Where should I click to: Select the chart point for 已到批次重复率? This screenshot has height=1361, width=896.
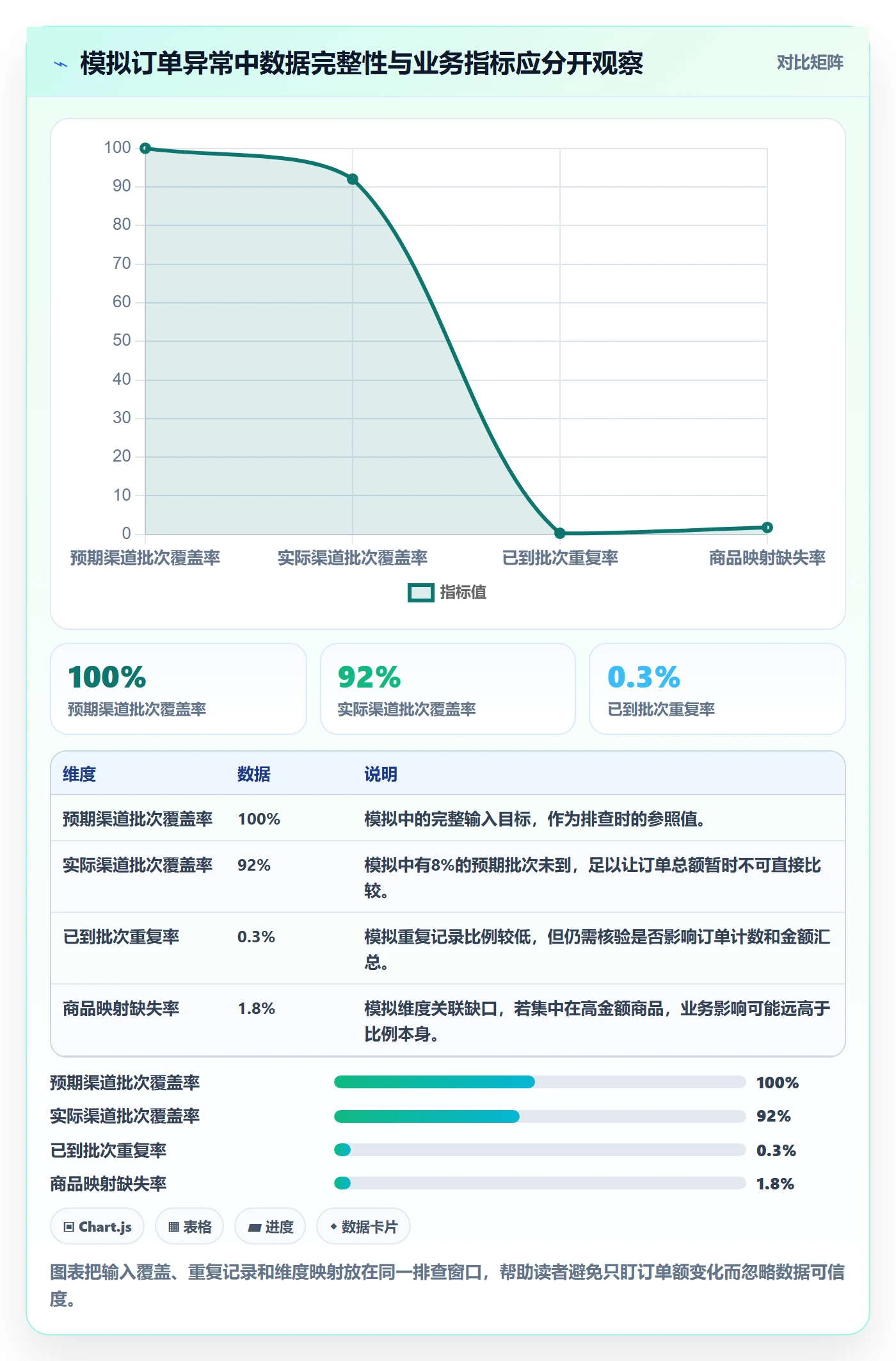[560, 533]
